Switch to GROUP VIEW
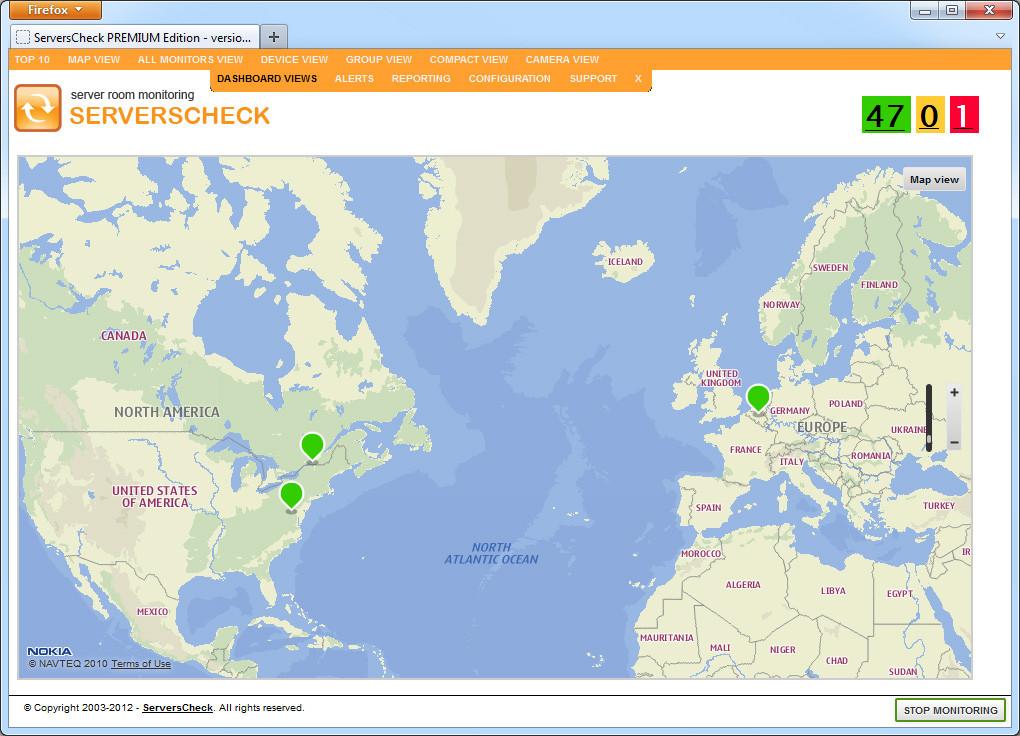Image resolution: width=1020 pixels, height=736 pixels. coord(379,59)
